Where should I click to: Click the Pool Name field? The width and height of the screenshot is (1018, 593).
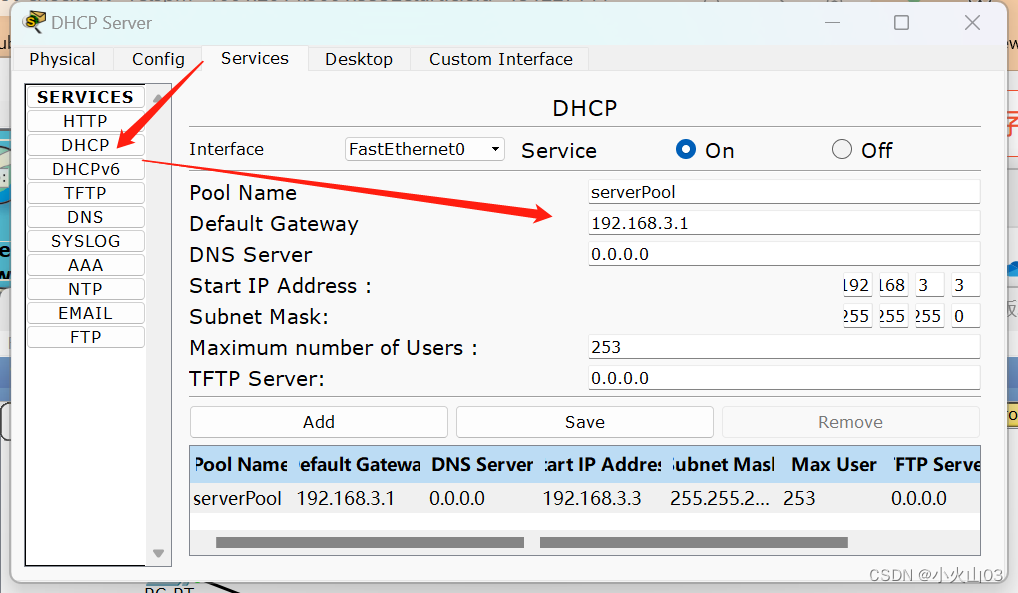[784, 192]
